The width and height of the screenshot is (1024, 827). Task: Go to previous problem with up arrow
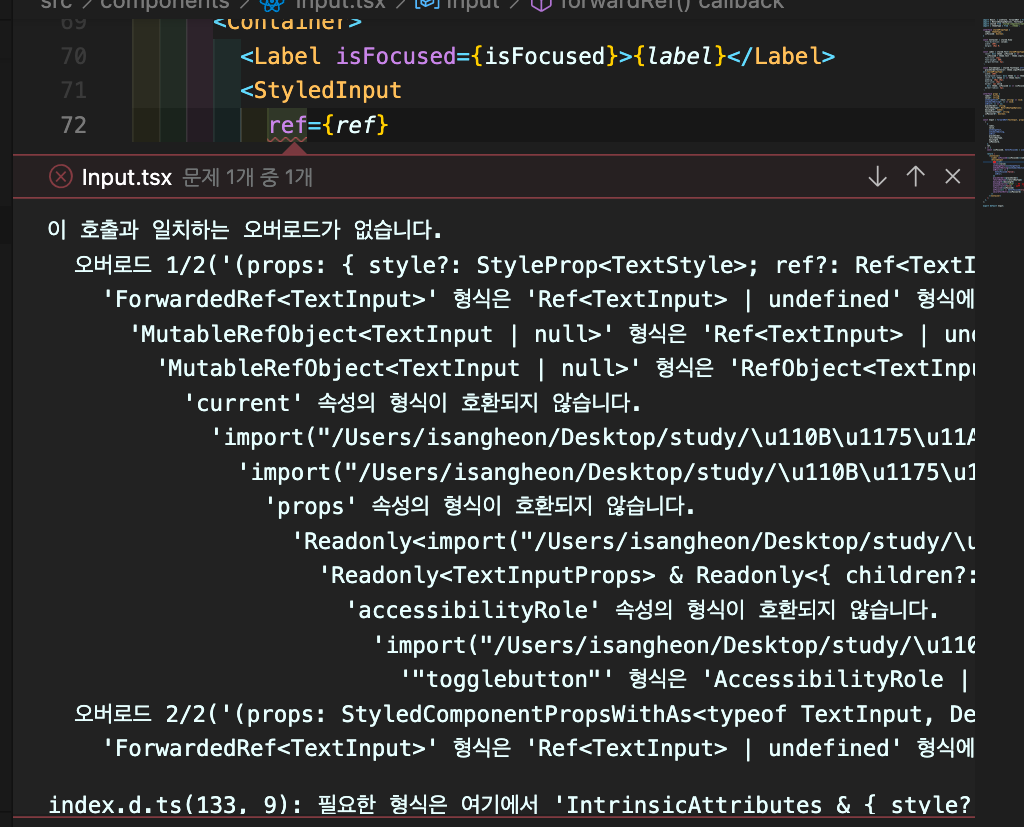click(916, 176)
